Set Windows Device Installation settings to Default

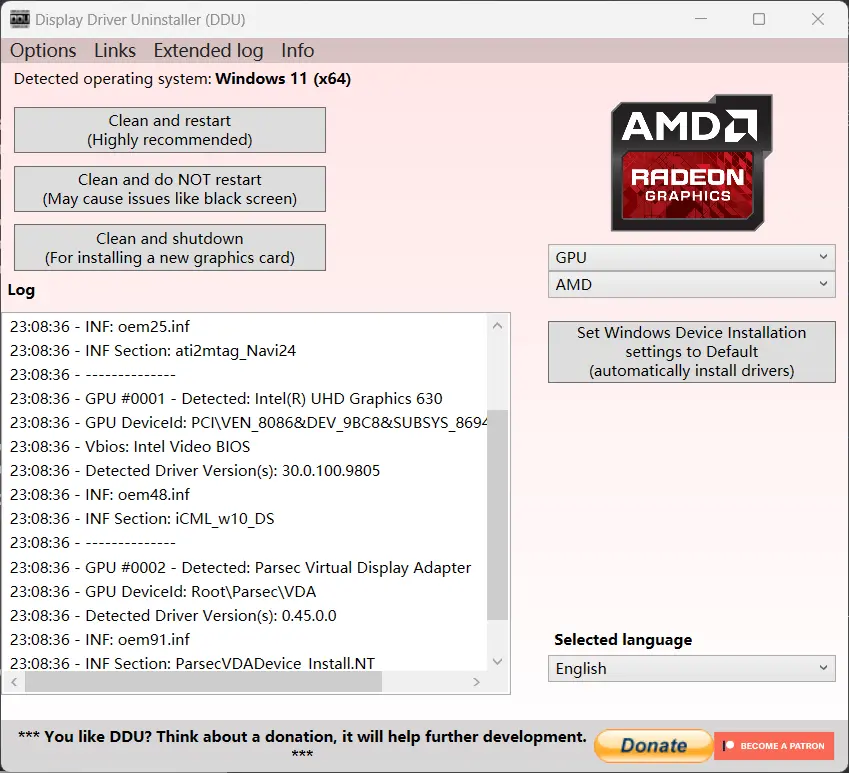(691, 352)
